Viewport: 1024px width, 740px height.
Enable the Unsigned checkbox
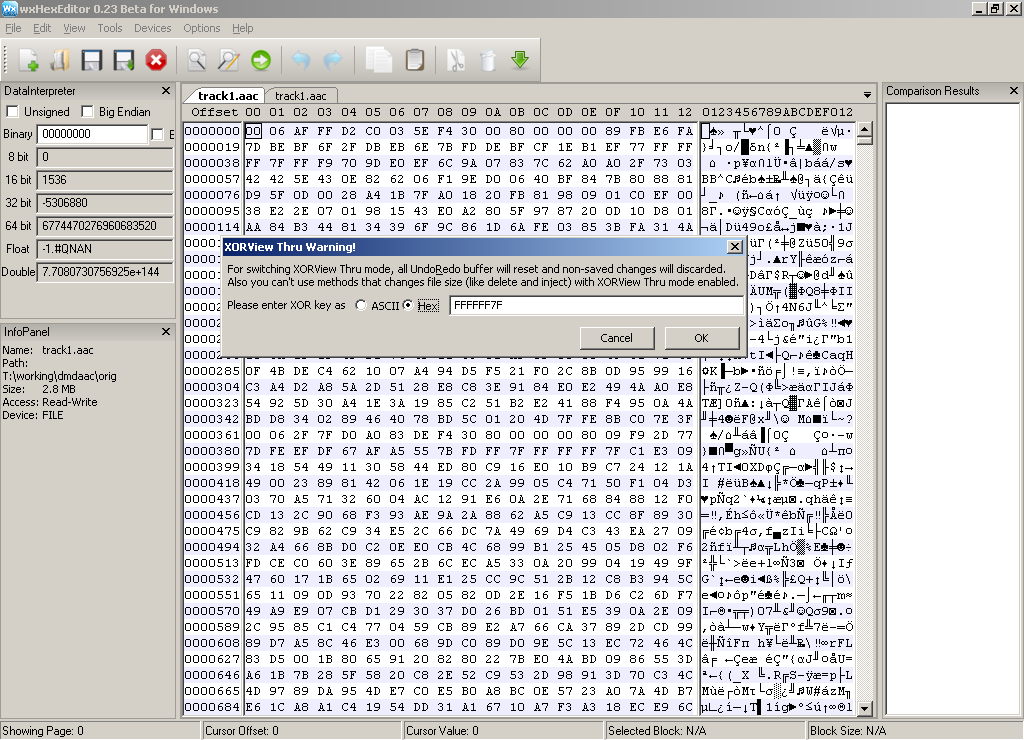coord(12,112)
